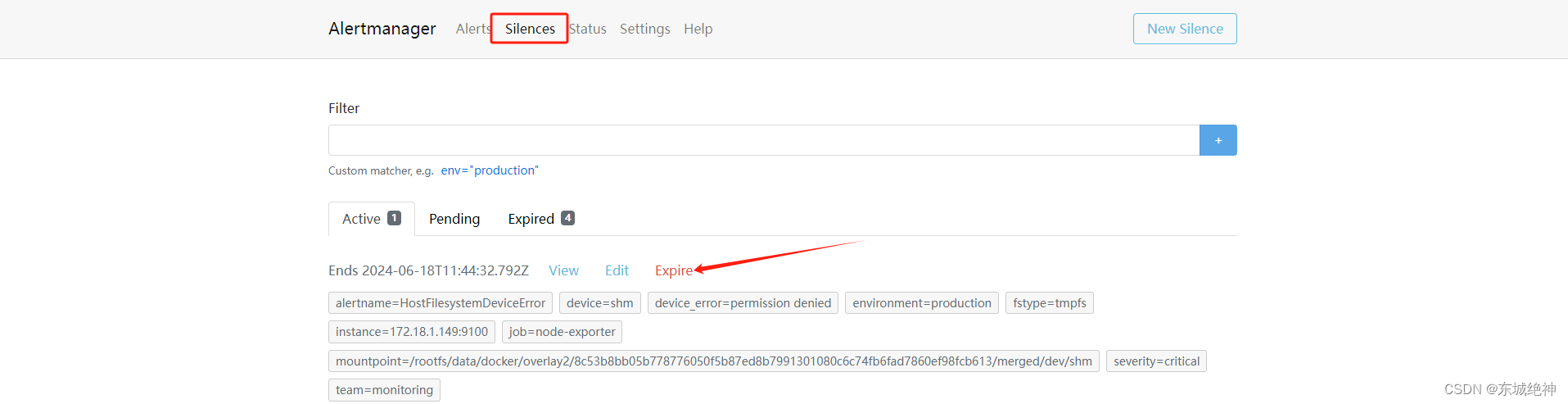Edit the active silence
Image resolution: width=1568 pixels, height=404 pixels.
pyautogui.click(x=617, y=270)
